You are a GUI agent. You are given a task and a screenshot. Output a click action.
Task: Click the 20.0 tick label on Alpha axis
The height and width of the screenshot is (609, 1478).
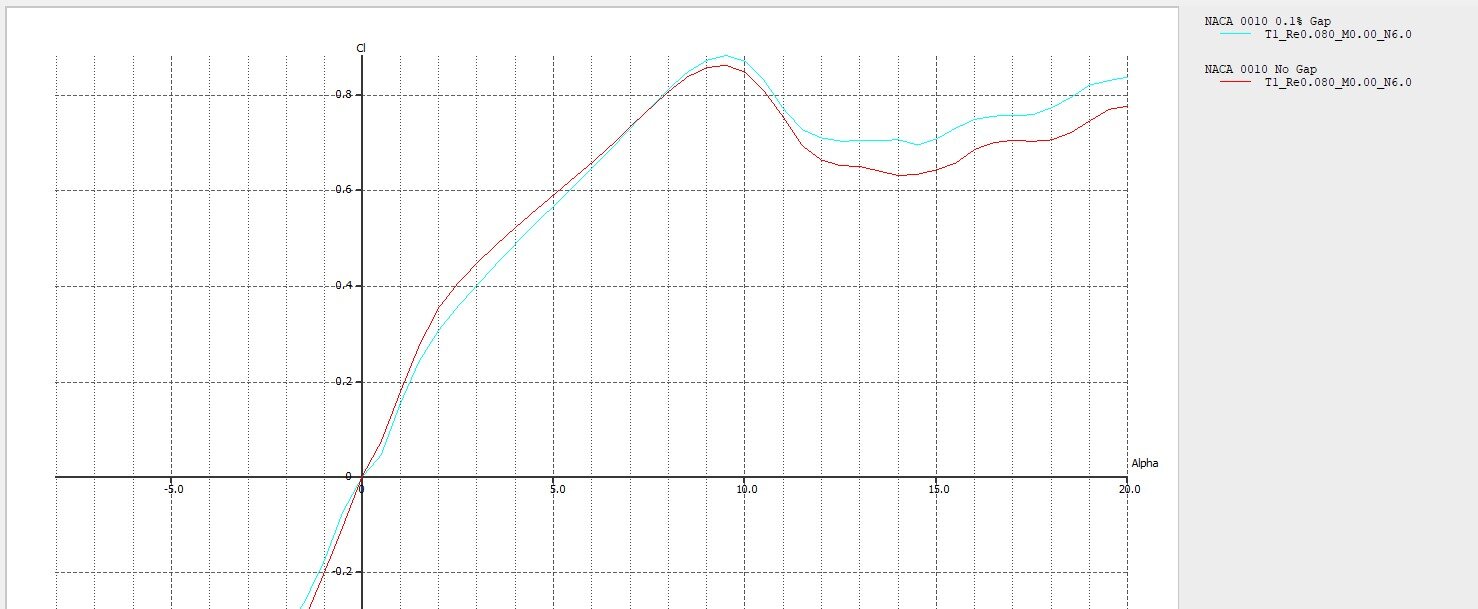click(x=1128, y=490)
